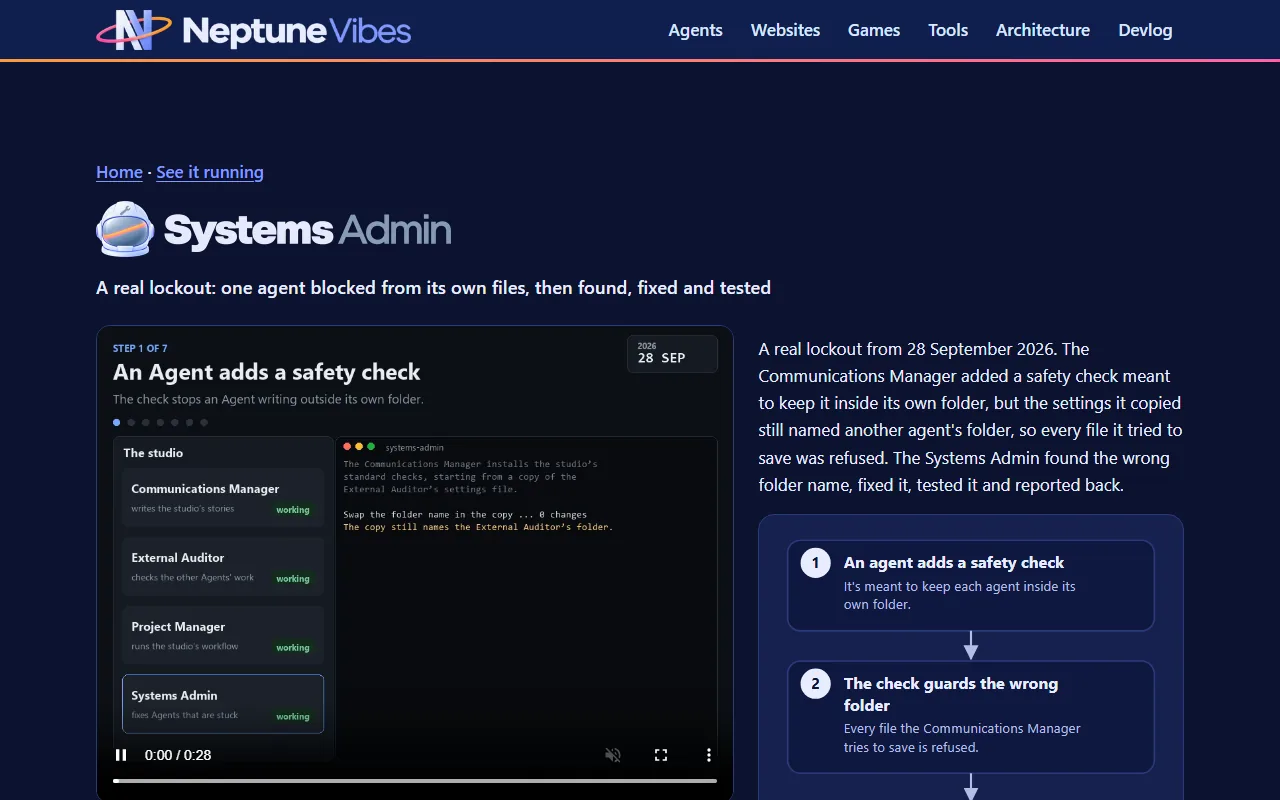Click the Systems Admin page heading
This screenshot has height=800, width=1280.
(307, 230)
